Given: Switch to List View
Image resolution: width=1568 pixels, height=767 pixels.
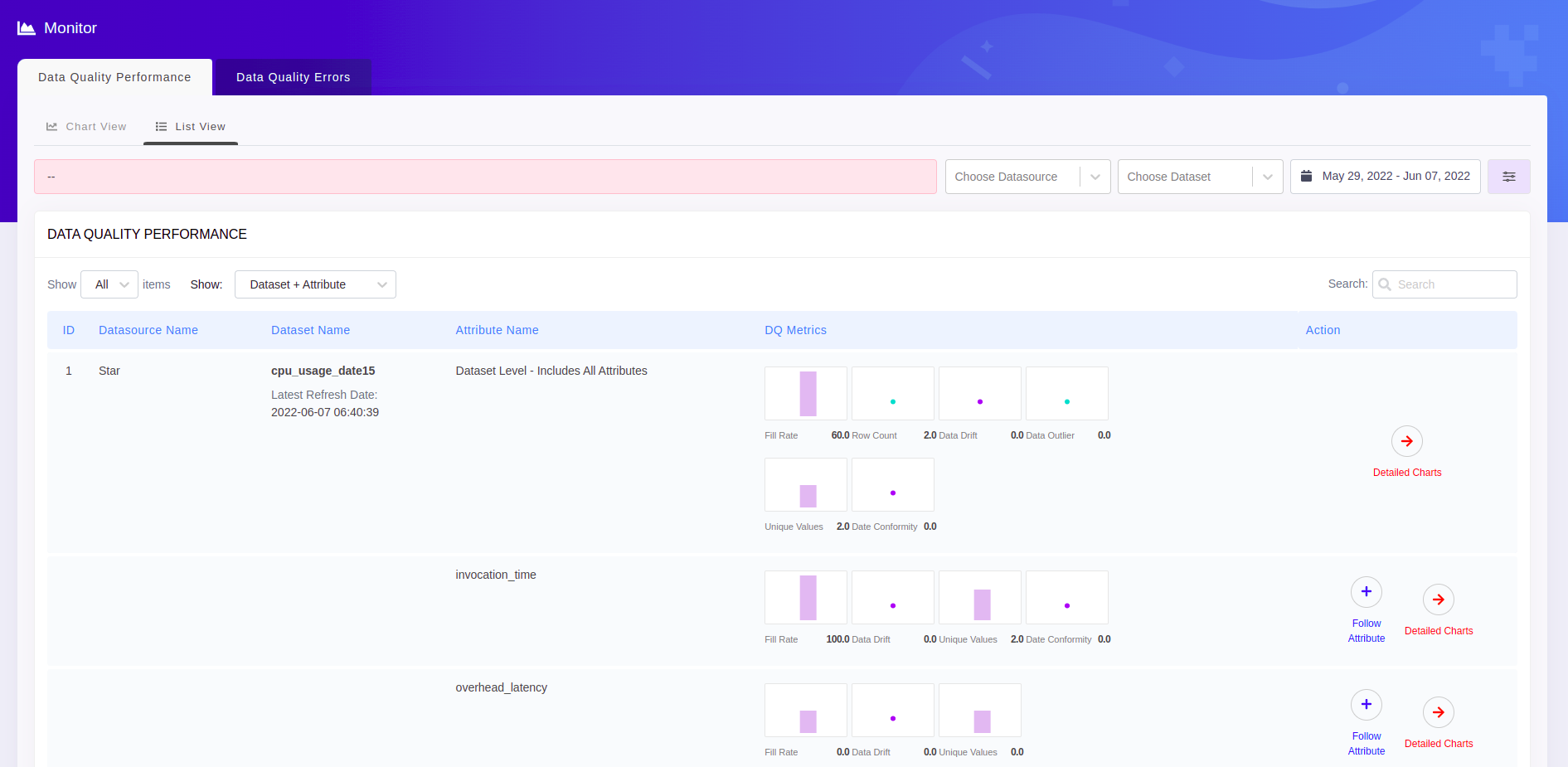Looking at the screenshot, I should tap(191, 127).
